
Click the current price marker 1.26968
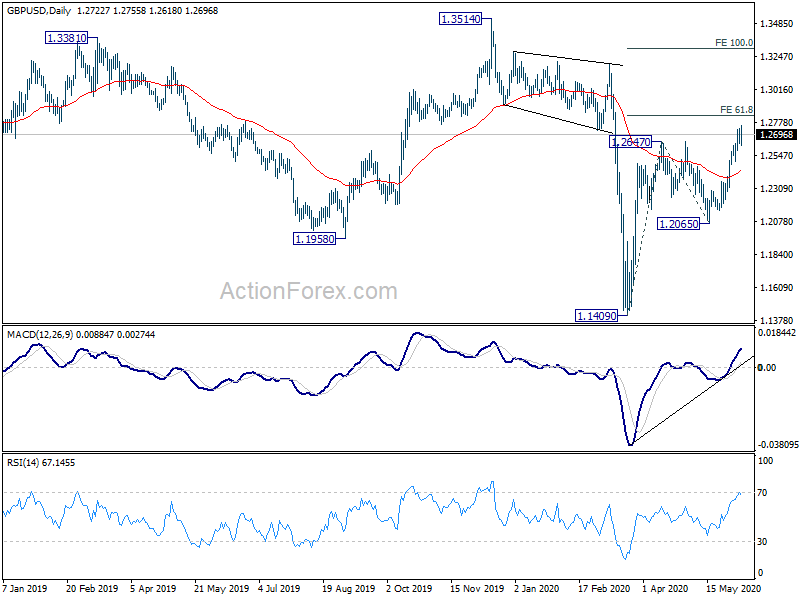click(x=776, y=135)
